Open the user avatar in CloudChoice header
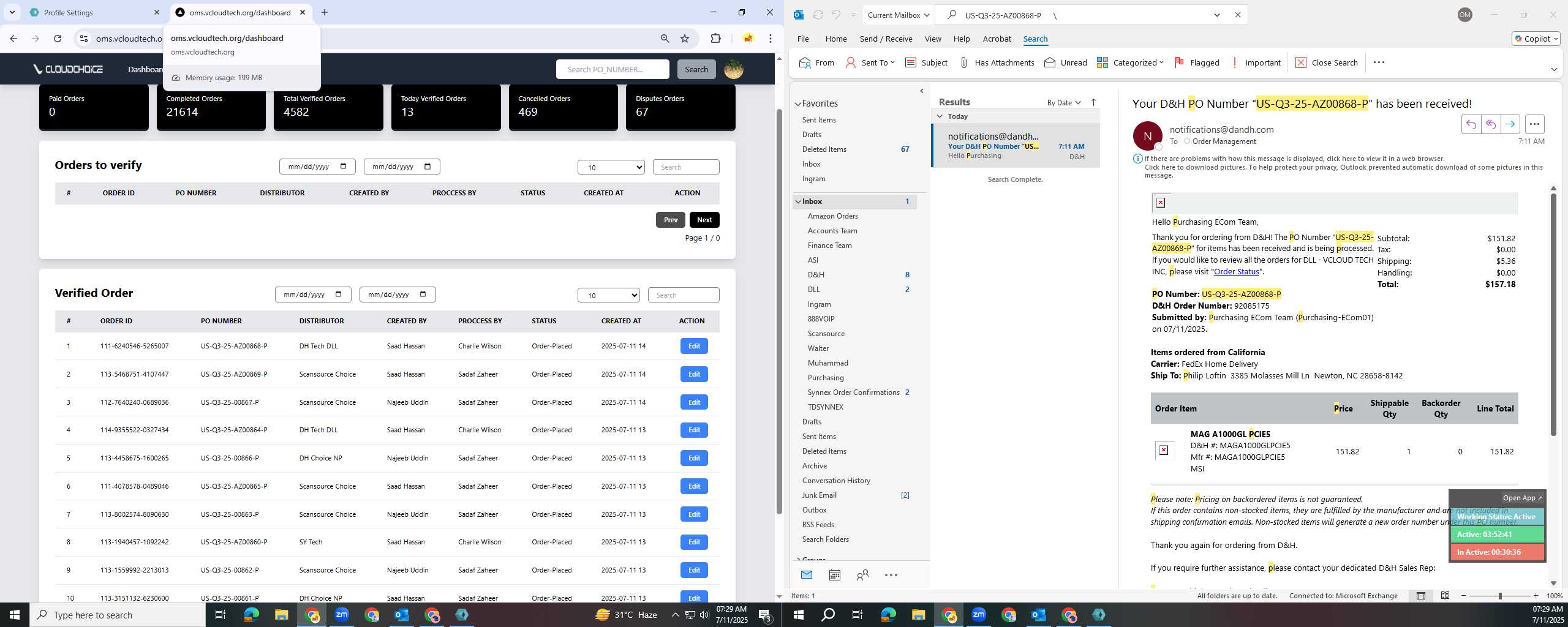Screen dimensions: 1568x627 click(x=734, y=69)
